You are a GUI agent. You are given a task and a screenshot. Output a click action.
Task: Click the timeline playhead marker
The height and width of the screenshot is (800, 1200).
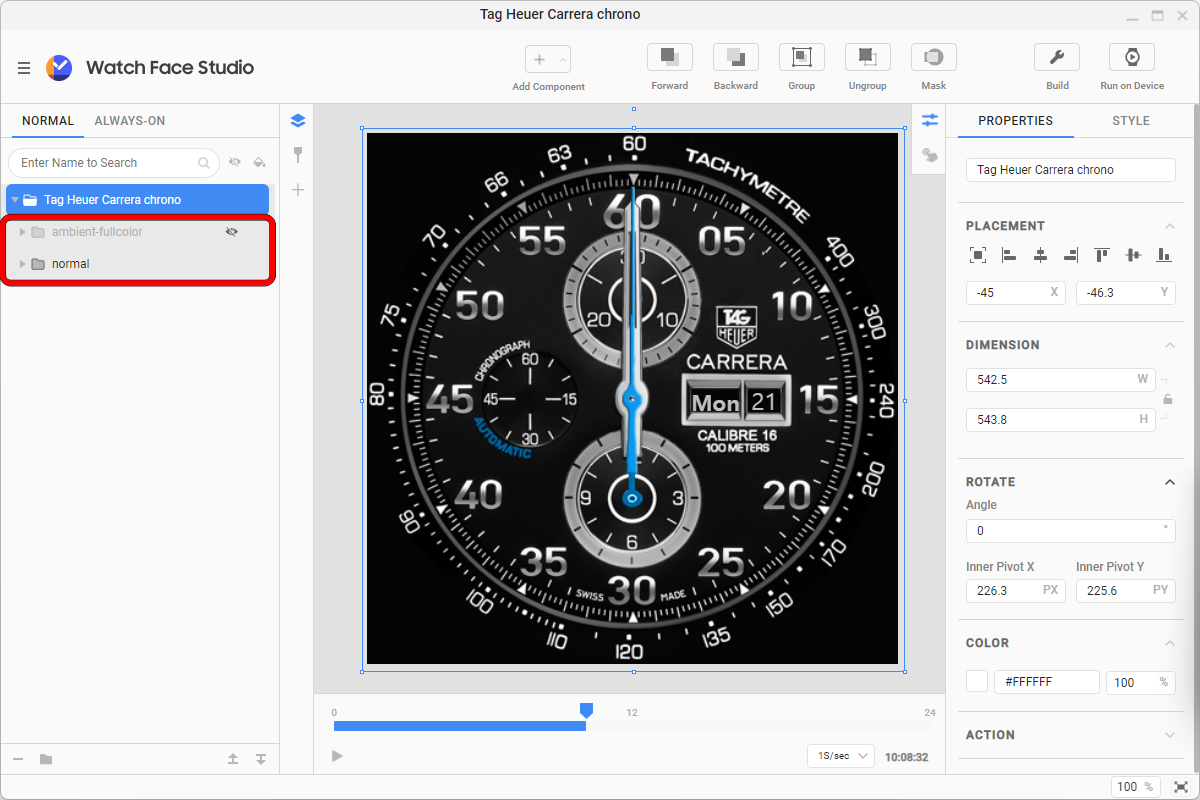point(587,710)
